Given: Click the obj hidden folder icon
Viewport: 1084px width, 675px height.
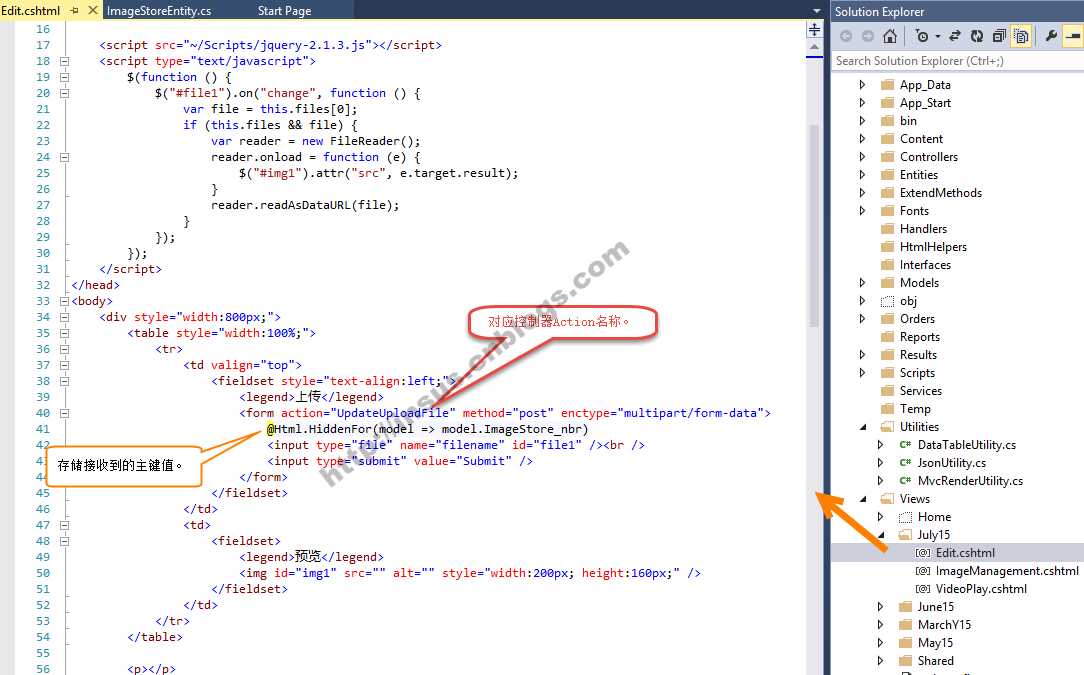Looking at the screenshot, I should point(888,301).
